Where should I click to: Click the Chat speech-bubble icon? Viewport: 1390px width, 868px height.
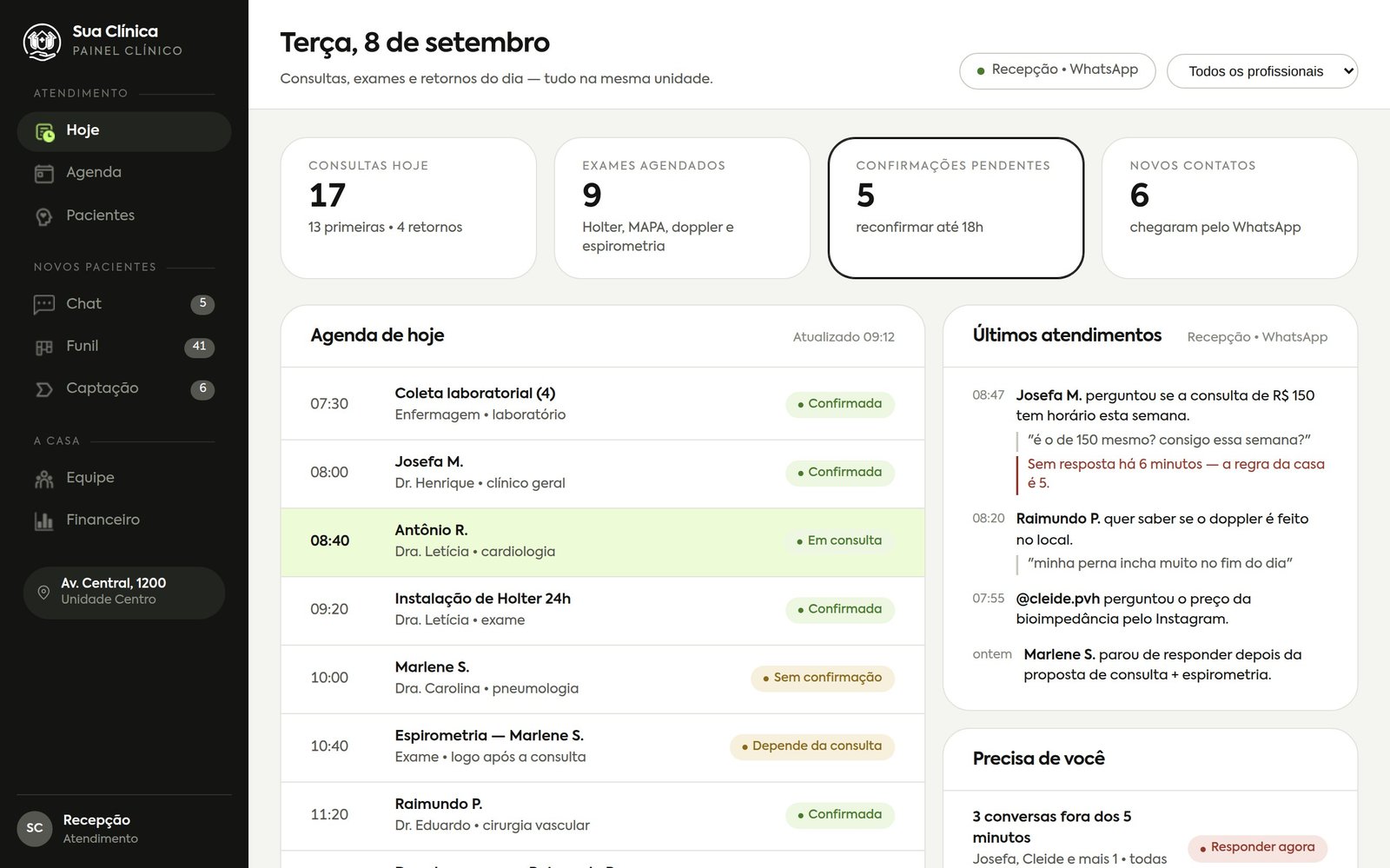point(44,304)
